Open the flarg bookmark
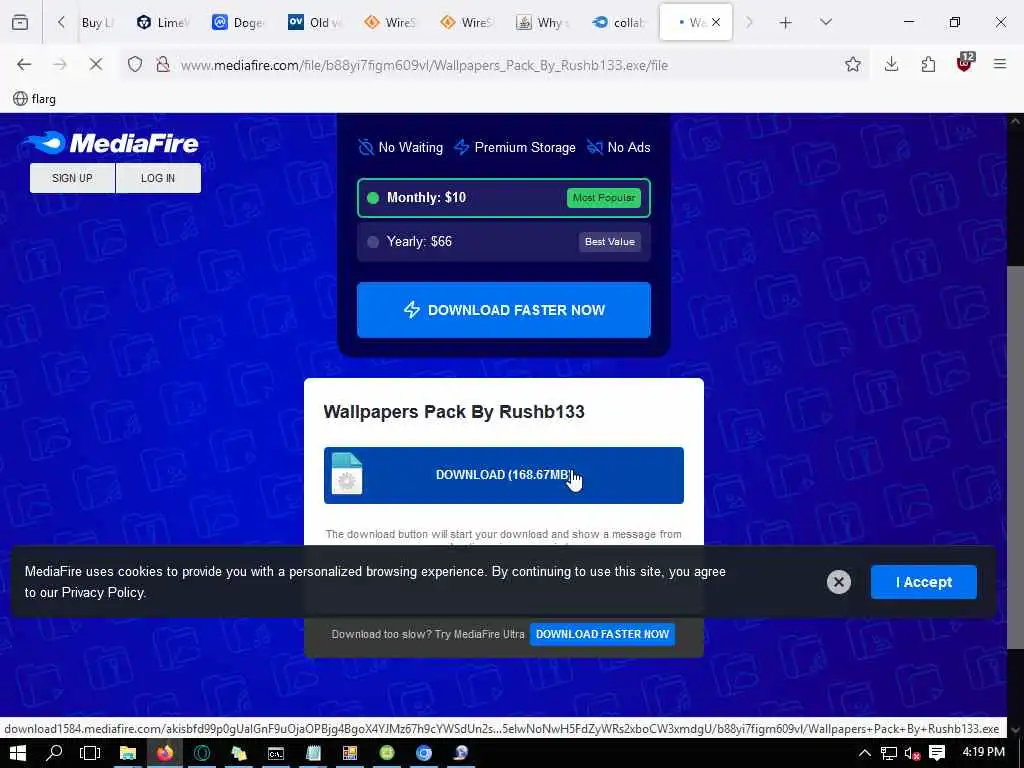This screenshot has height=768, width=1024. coord(35,99)
